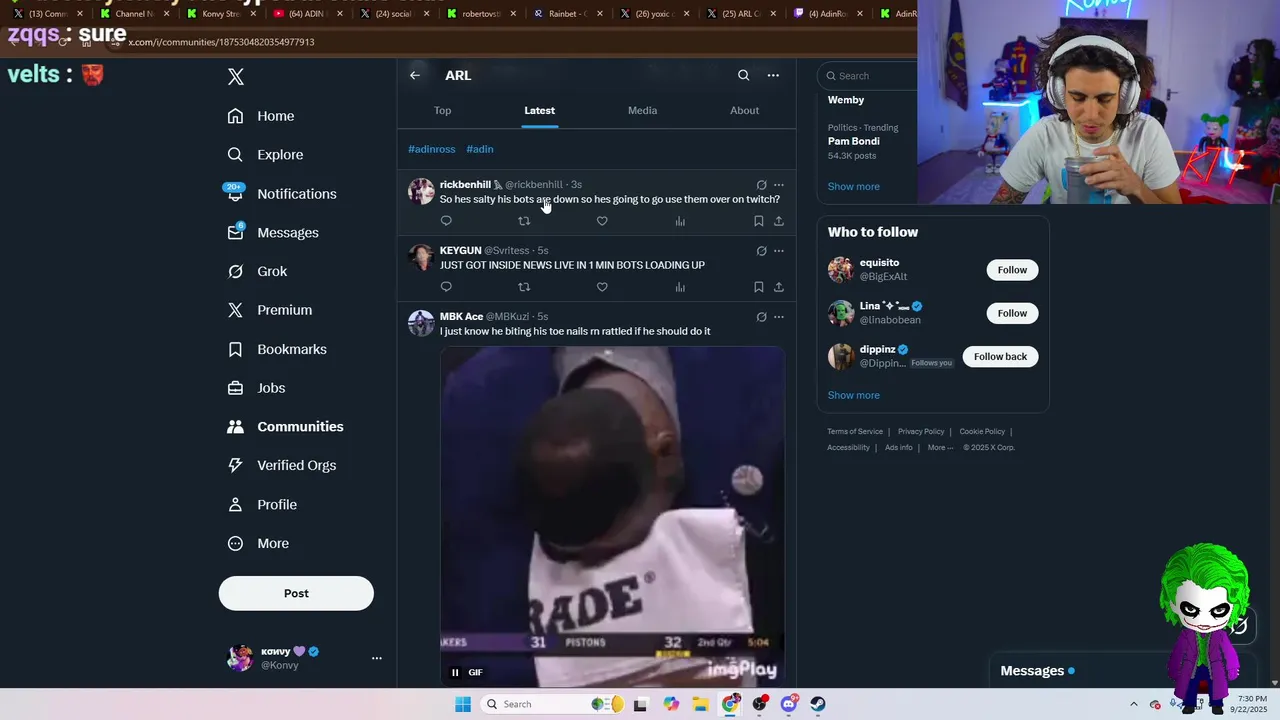1280x720 pixels.
Task: Open the Pam Bondi trending topic
Action: 854,141
